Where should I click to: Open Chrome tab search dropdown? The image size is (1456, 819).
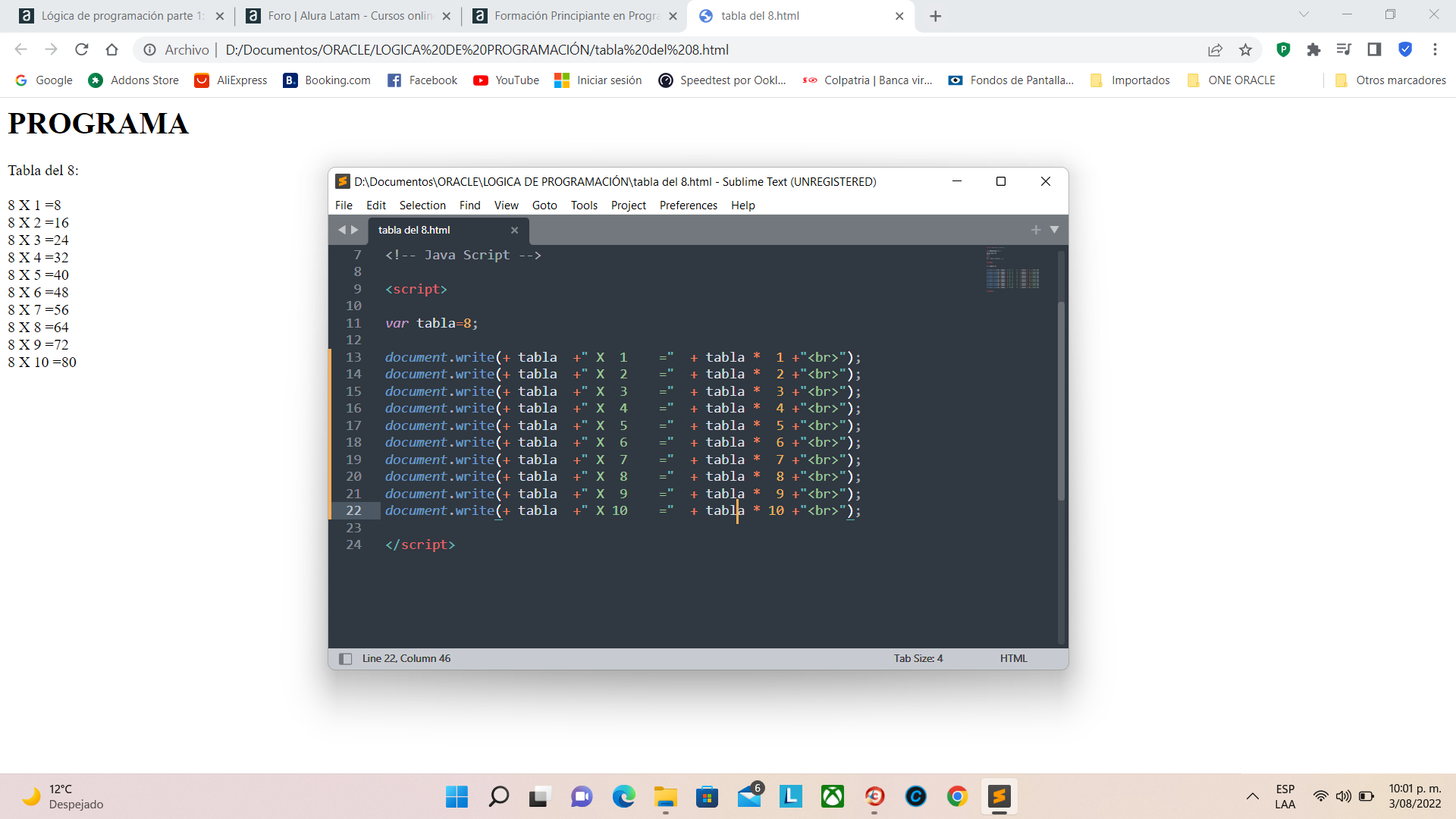click(x=1304, y=14)
